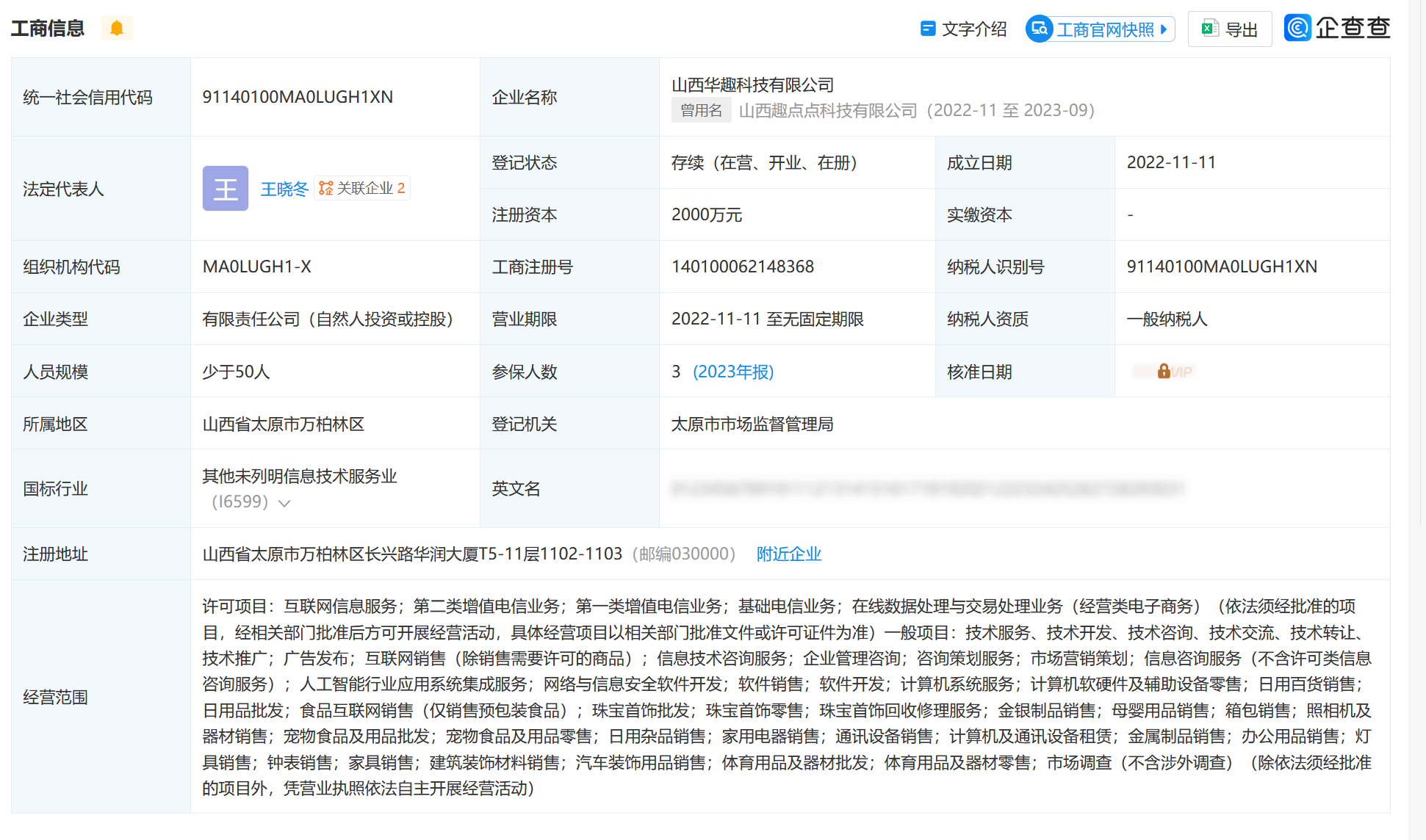Click the 企查查 logo
The width and height of the screenshot is (1426, 840).
(x=1337, y=28)
